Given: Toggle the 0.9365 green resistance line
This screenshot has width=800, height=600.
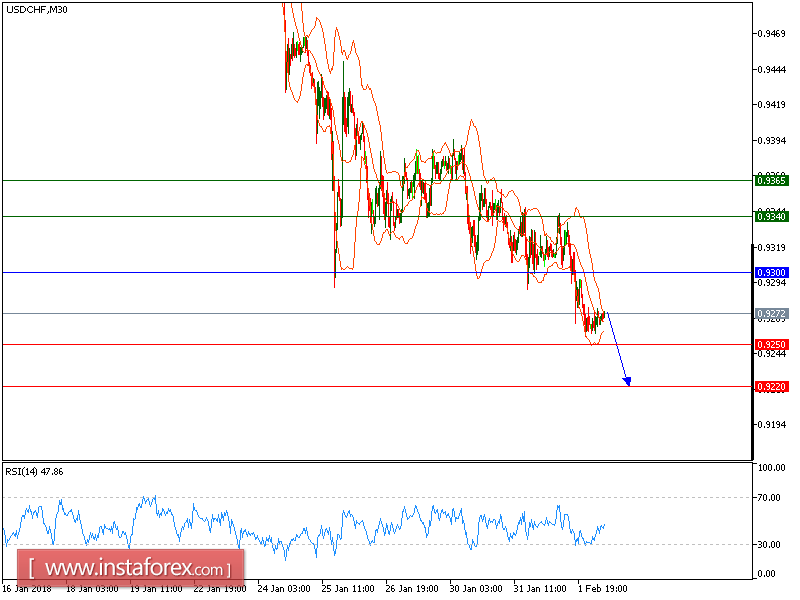Looking at the screenshot, I should [400, 181].
